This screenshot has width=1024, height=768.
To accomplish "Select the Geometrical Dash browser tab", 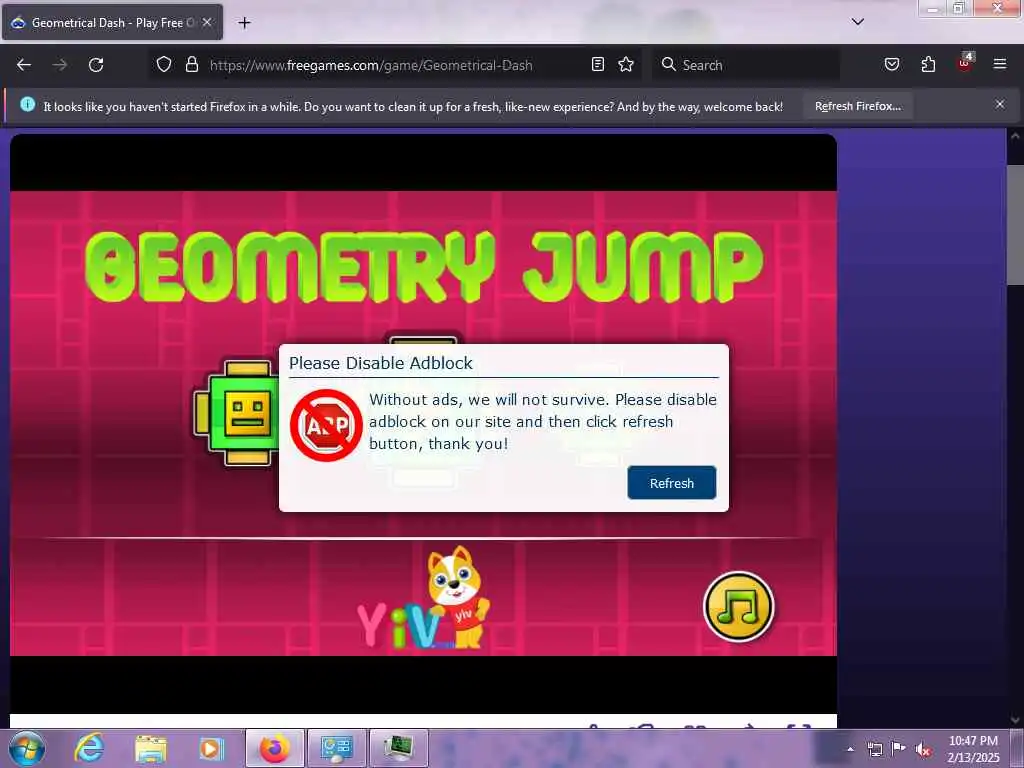I will (x=112, y=22).
